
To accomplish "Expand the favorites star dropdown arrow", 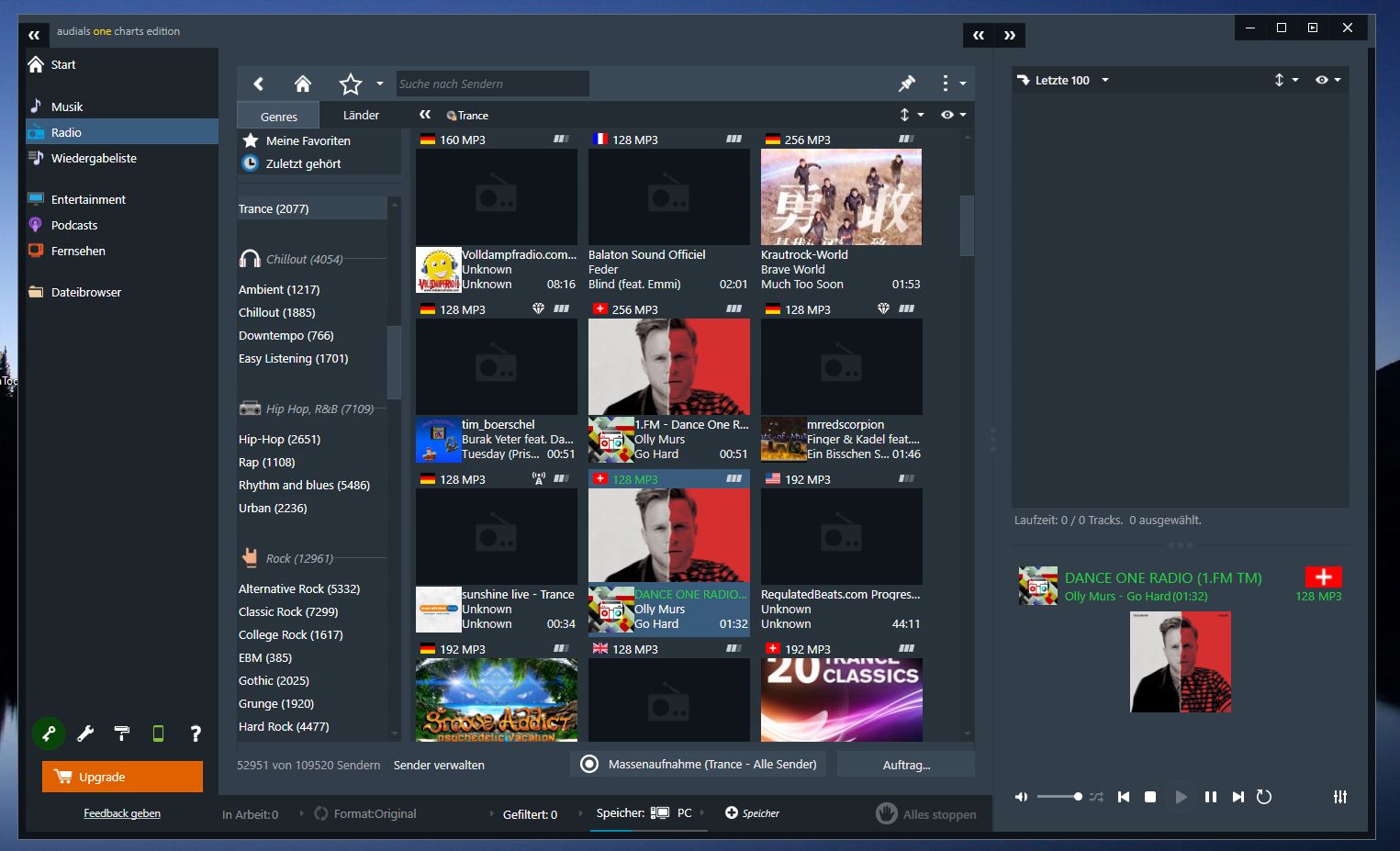I will pyautogui.click(x=380, y=84).
